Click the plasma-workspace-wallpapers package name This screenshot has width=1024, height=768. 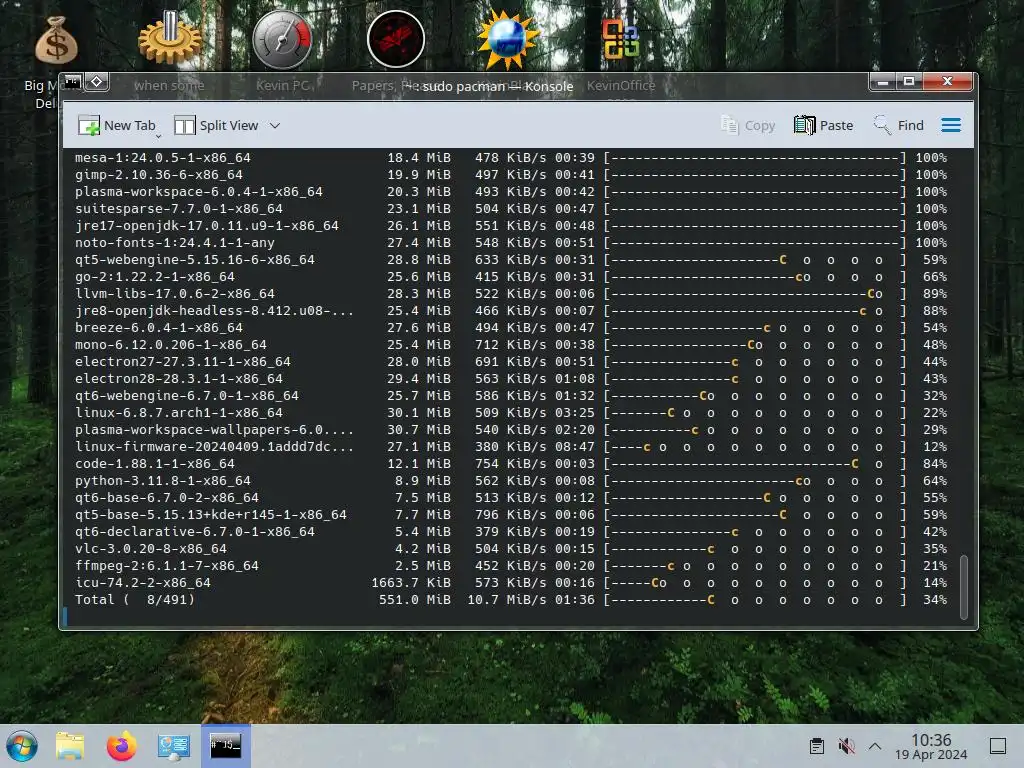coord(214,429)
